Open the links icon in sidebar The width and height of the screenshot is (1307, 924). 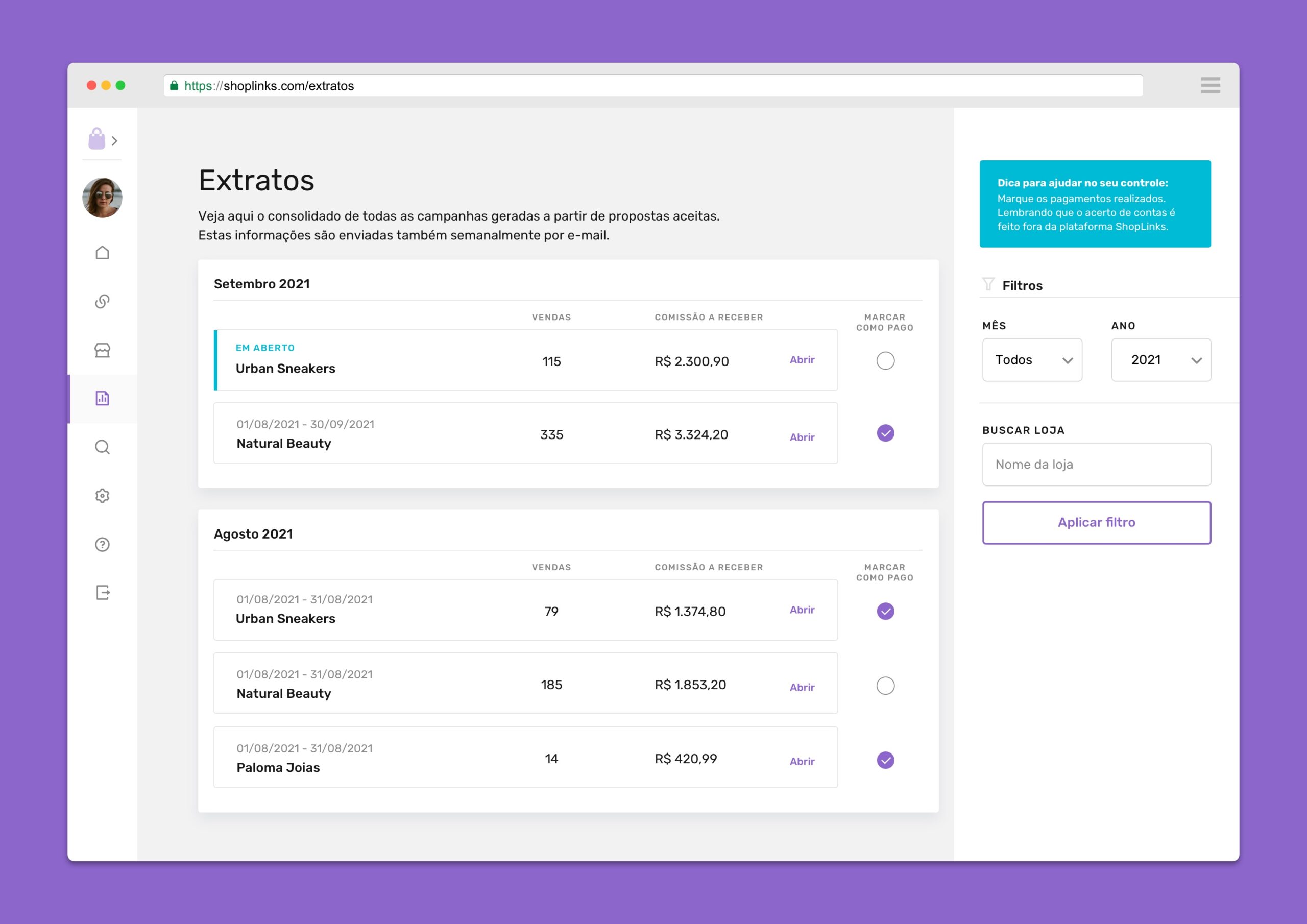[x=103, y=301]
